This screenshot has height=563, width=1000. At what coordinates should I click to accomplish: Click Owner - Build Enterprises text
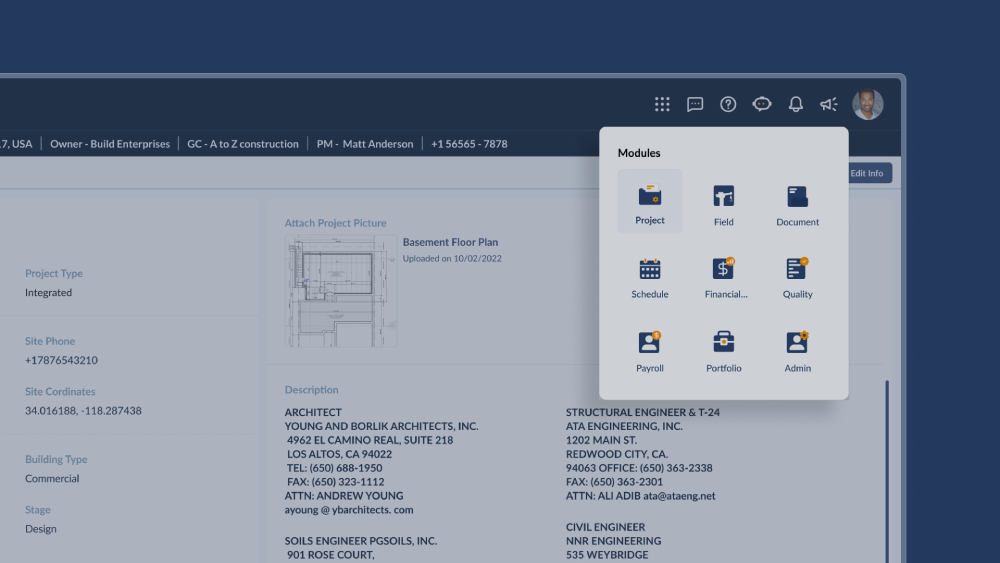point(110,143)
